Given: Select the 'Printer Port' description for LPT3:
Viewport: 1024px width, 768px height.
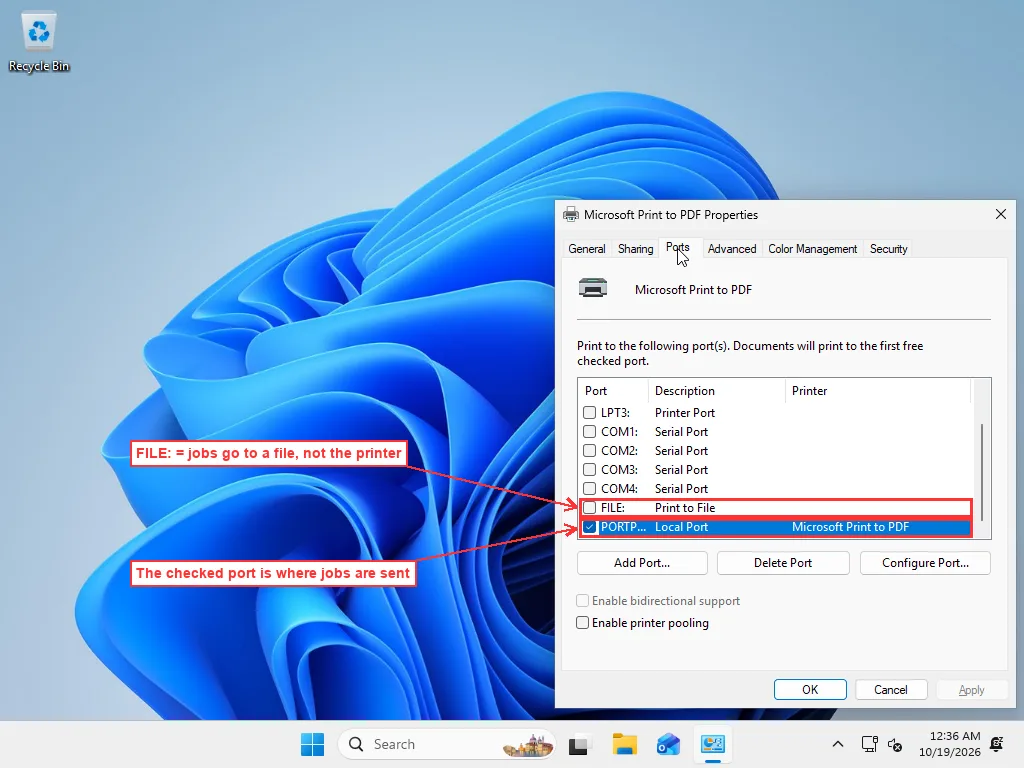Looking at the screenshot, I should [684, 413].
